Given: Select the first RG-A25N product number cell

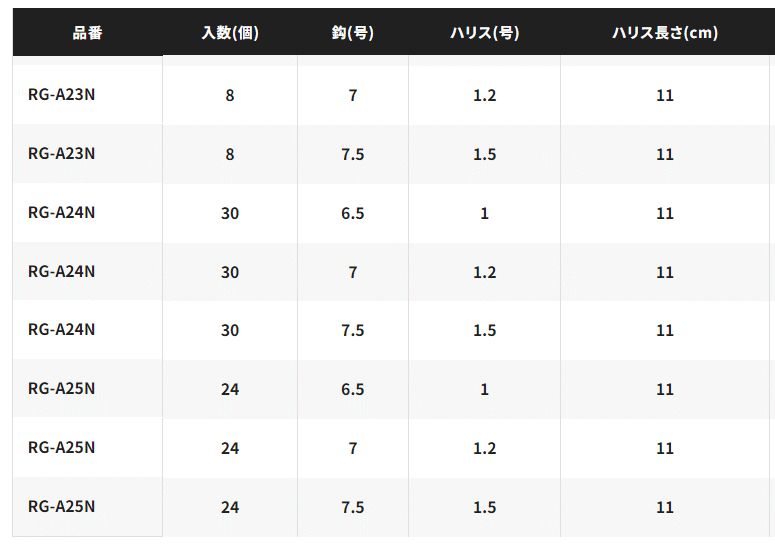Looking at the screenshot, I should (62, 389).
